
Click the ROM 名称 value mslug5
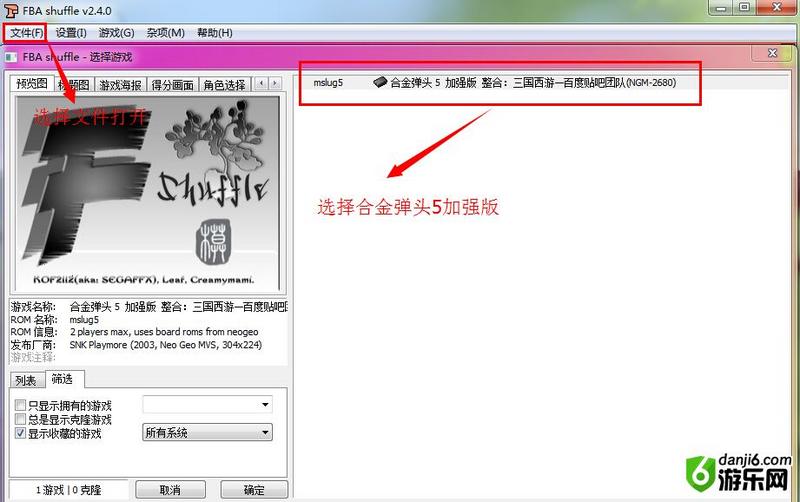point(84,320)
